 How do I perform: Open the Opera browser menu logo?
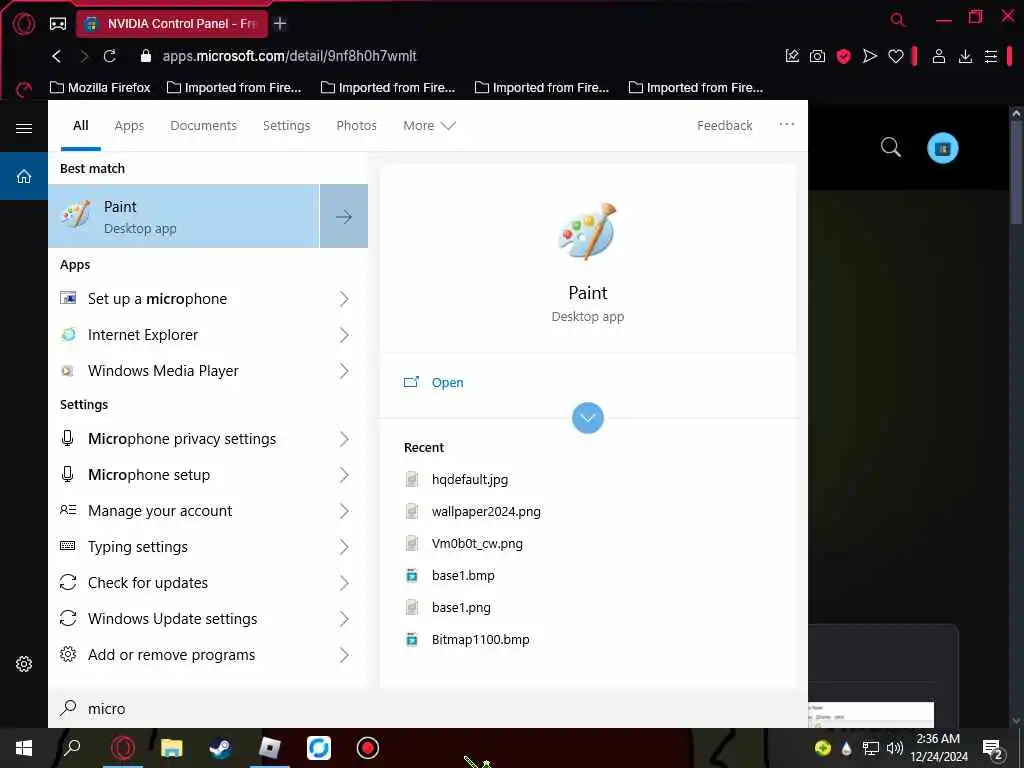click(x=24, y=24)
